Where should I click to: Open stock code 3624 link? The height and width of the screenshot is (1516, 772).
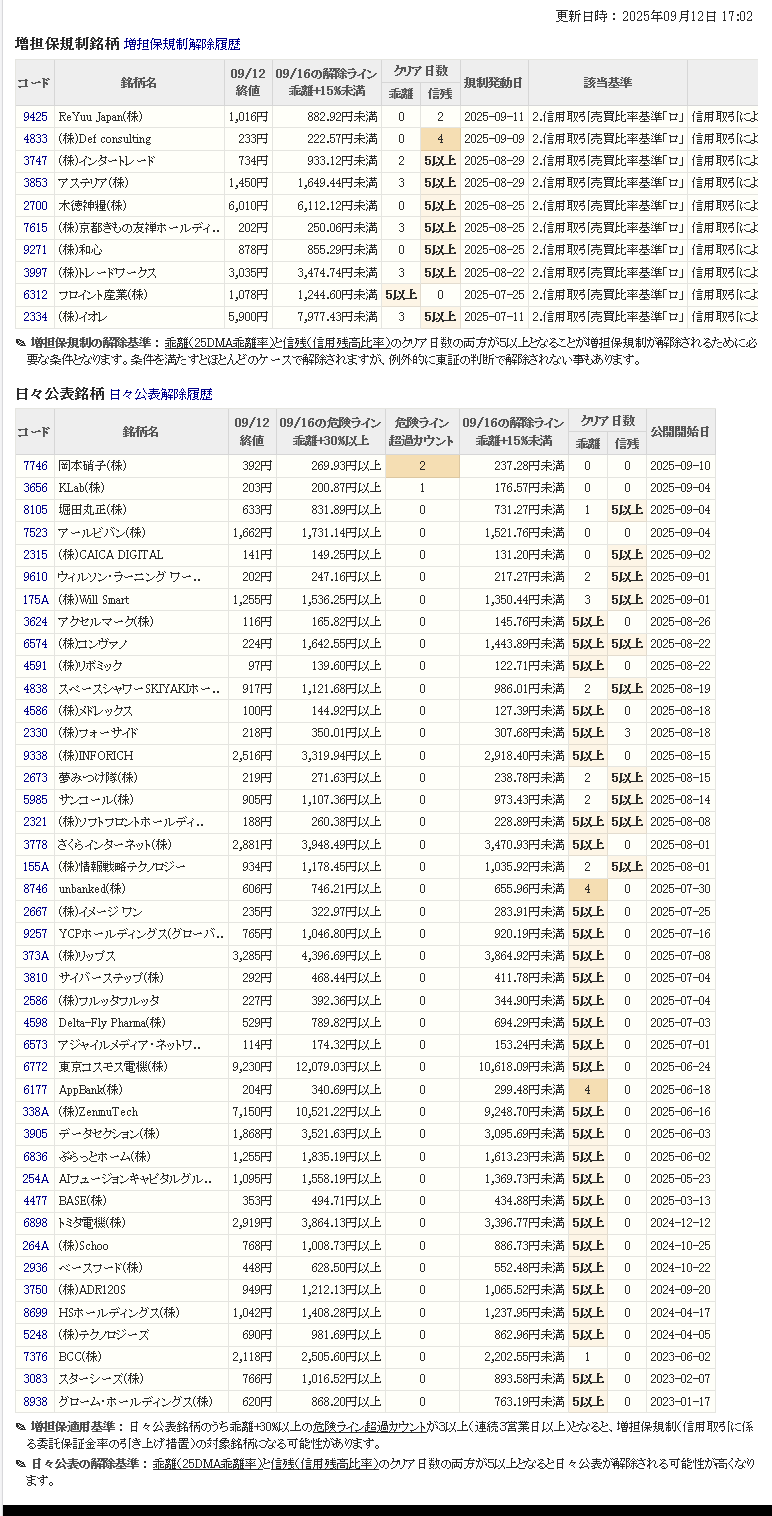35,622
